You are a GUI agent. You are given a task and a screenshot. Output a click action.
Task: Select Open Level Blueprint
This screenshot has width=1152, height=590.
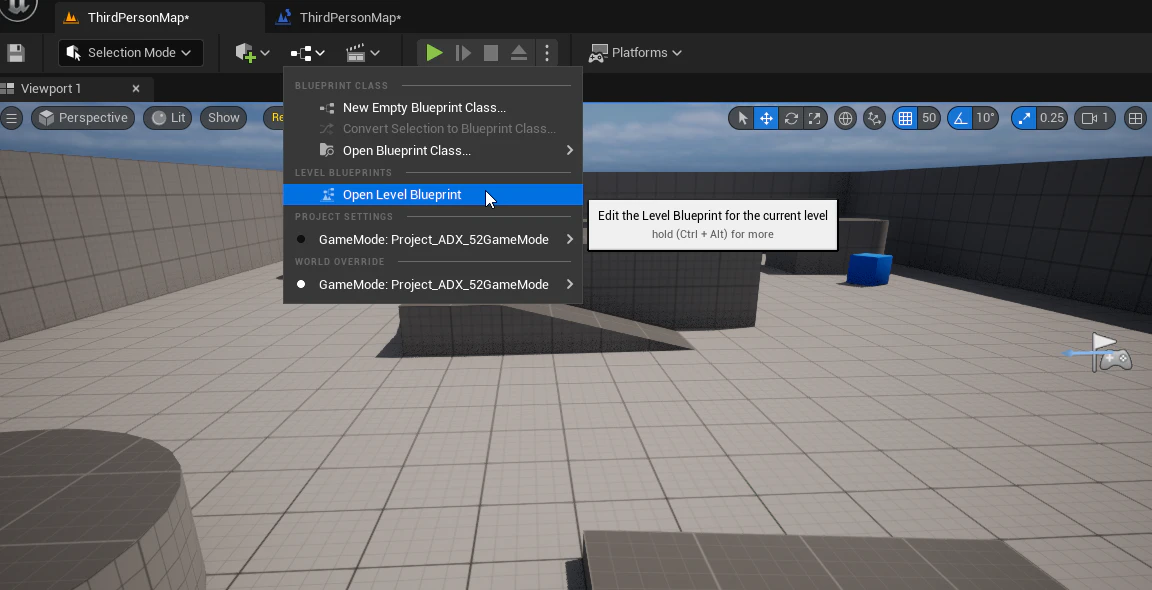coord(433,195)
